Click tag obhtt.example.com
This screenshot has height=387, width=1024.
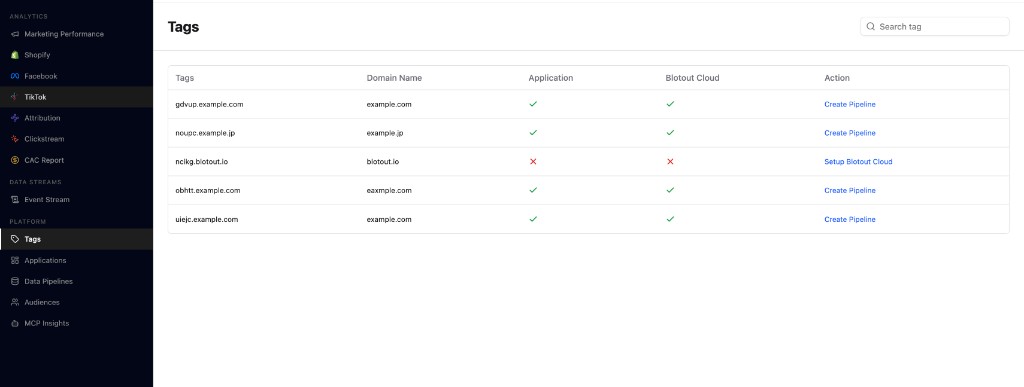click(x=208, y=191)
